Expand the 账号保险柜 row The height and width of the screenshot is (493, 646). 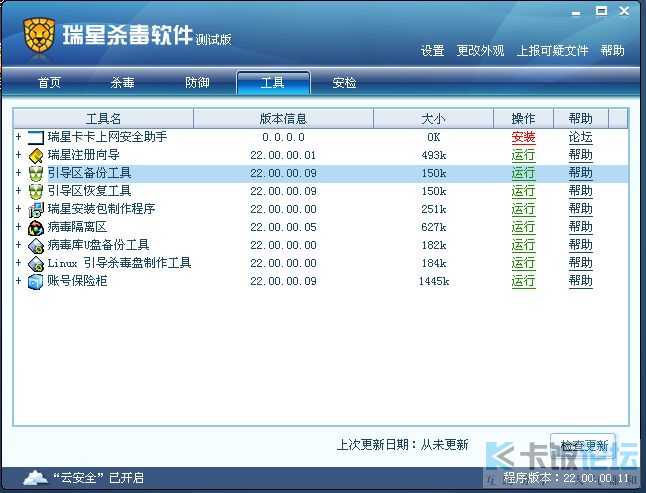(x=18, y=280)
